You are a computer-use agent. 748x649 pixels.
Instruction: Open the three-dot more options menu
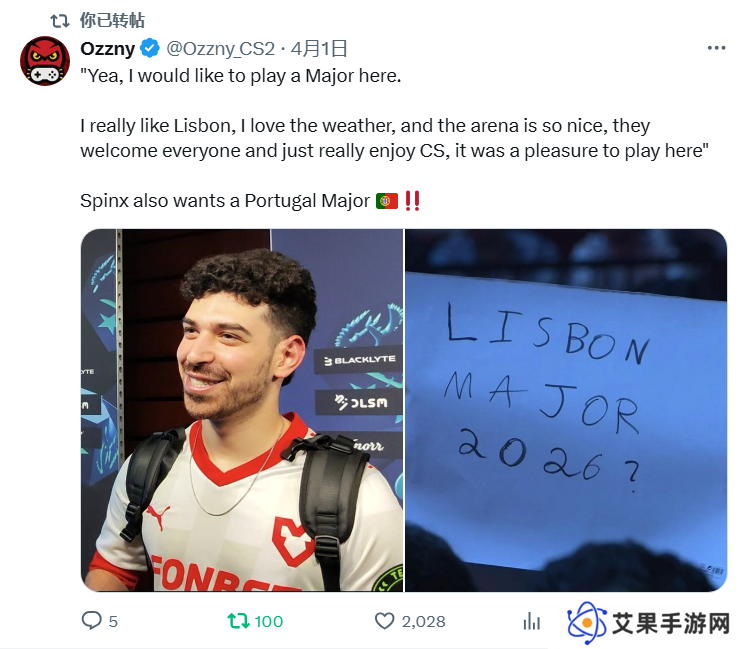pos(716,48)
